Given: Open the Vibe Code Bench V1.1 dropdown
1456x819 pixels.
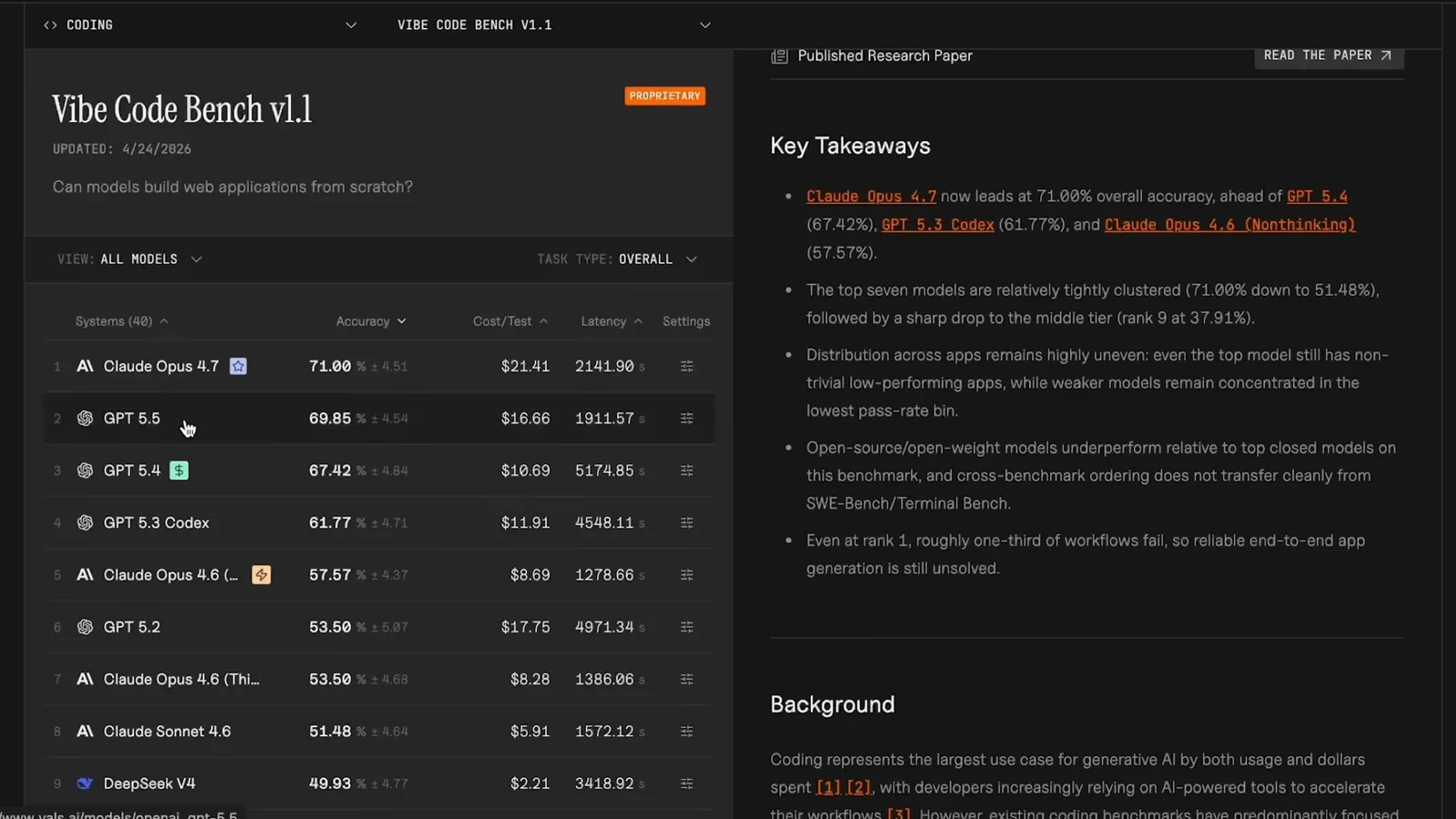Looking at the screenshot, I should pyautogui.click(x=554, y=25).
